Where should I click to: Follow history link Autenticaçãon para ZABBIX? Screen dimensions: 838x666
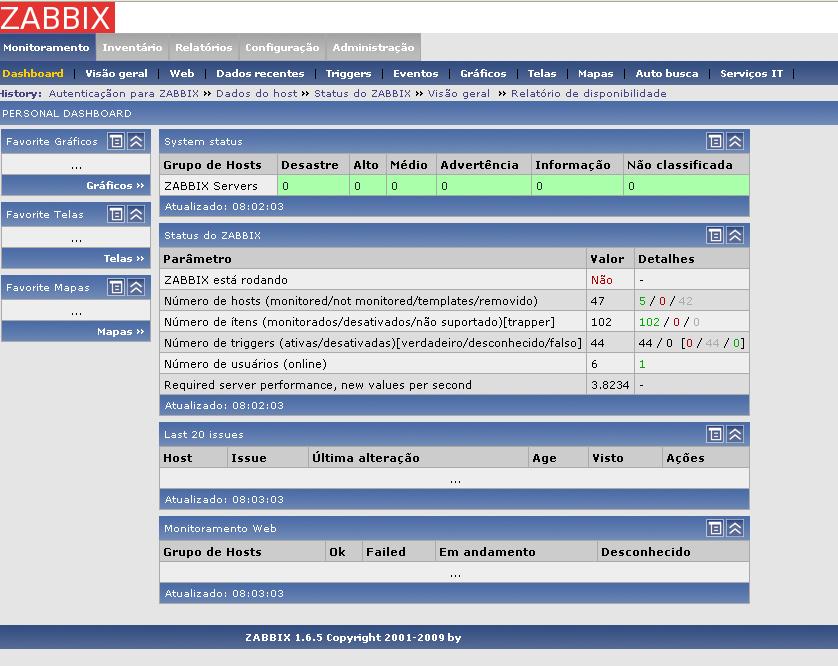123,94
